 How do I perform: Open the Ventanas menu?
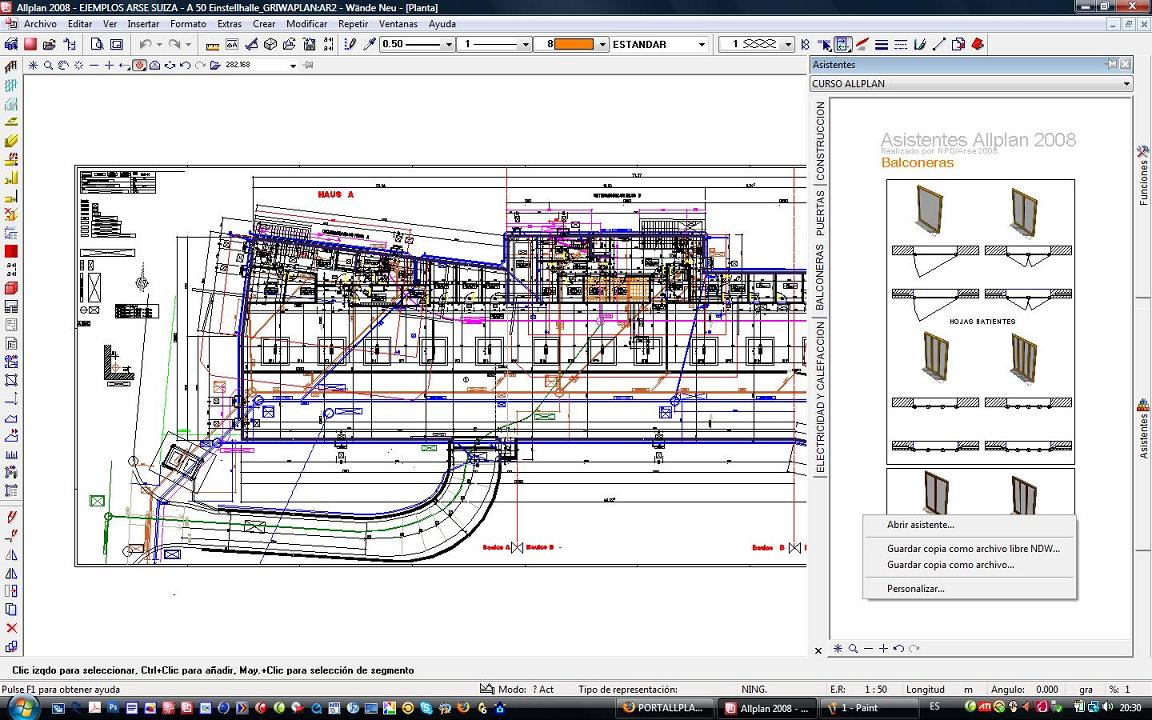coord(397,24)
